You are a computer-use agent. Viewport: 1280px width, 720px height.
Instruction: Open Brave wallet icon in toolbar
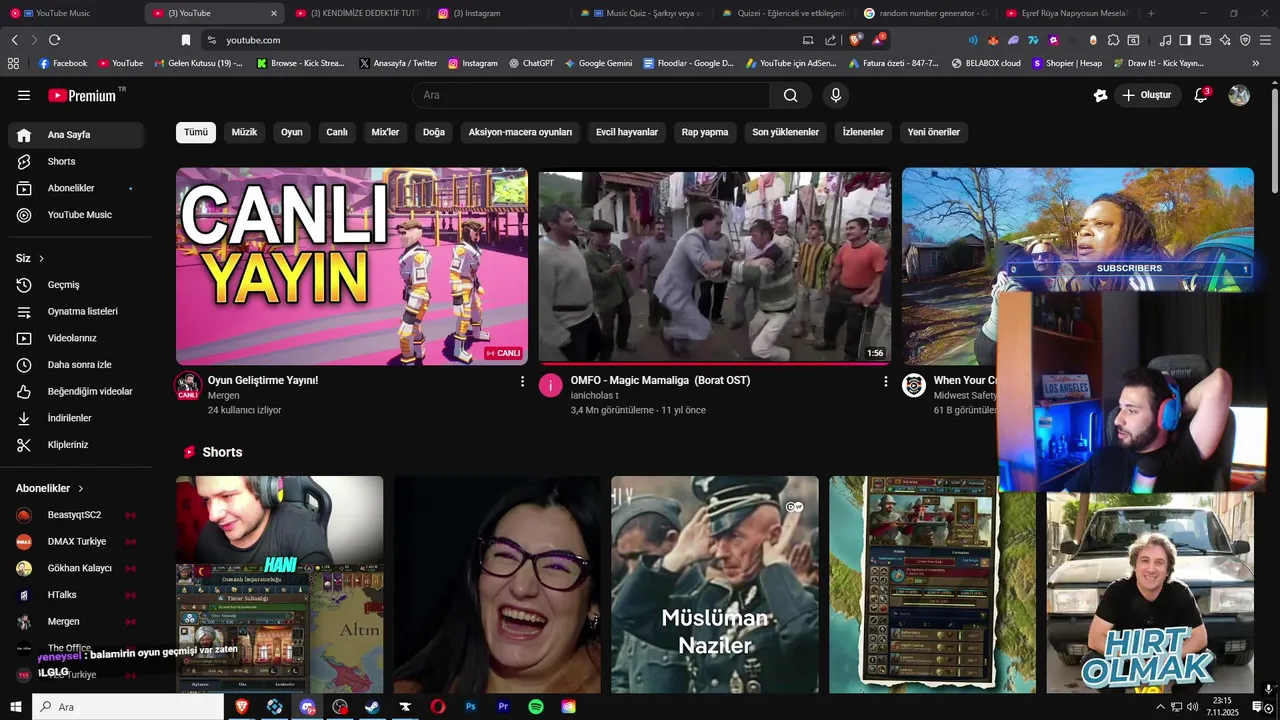[x=1205, y=40]
